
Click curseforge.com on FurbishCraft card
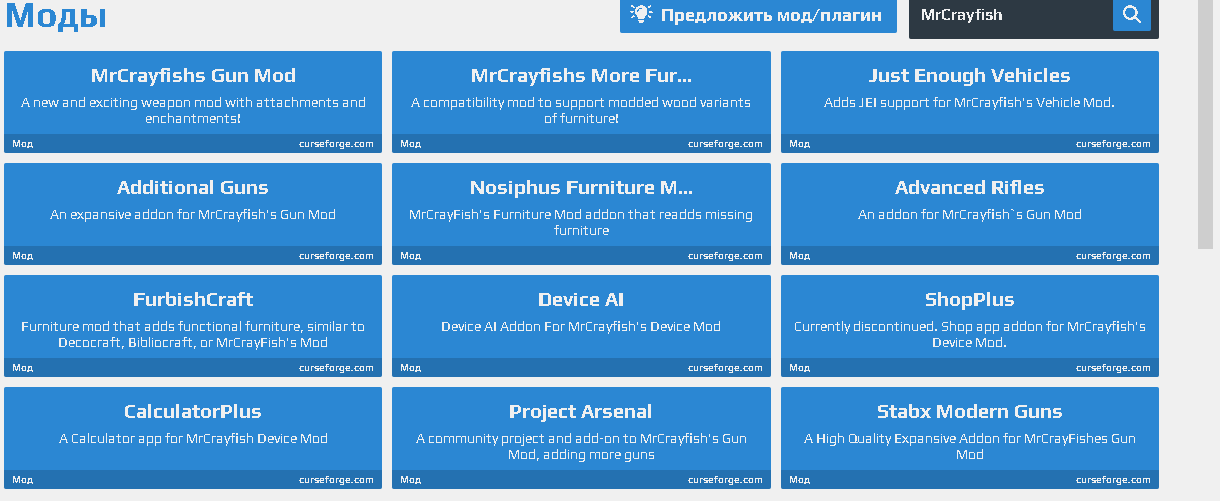pos(336,368)
